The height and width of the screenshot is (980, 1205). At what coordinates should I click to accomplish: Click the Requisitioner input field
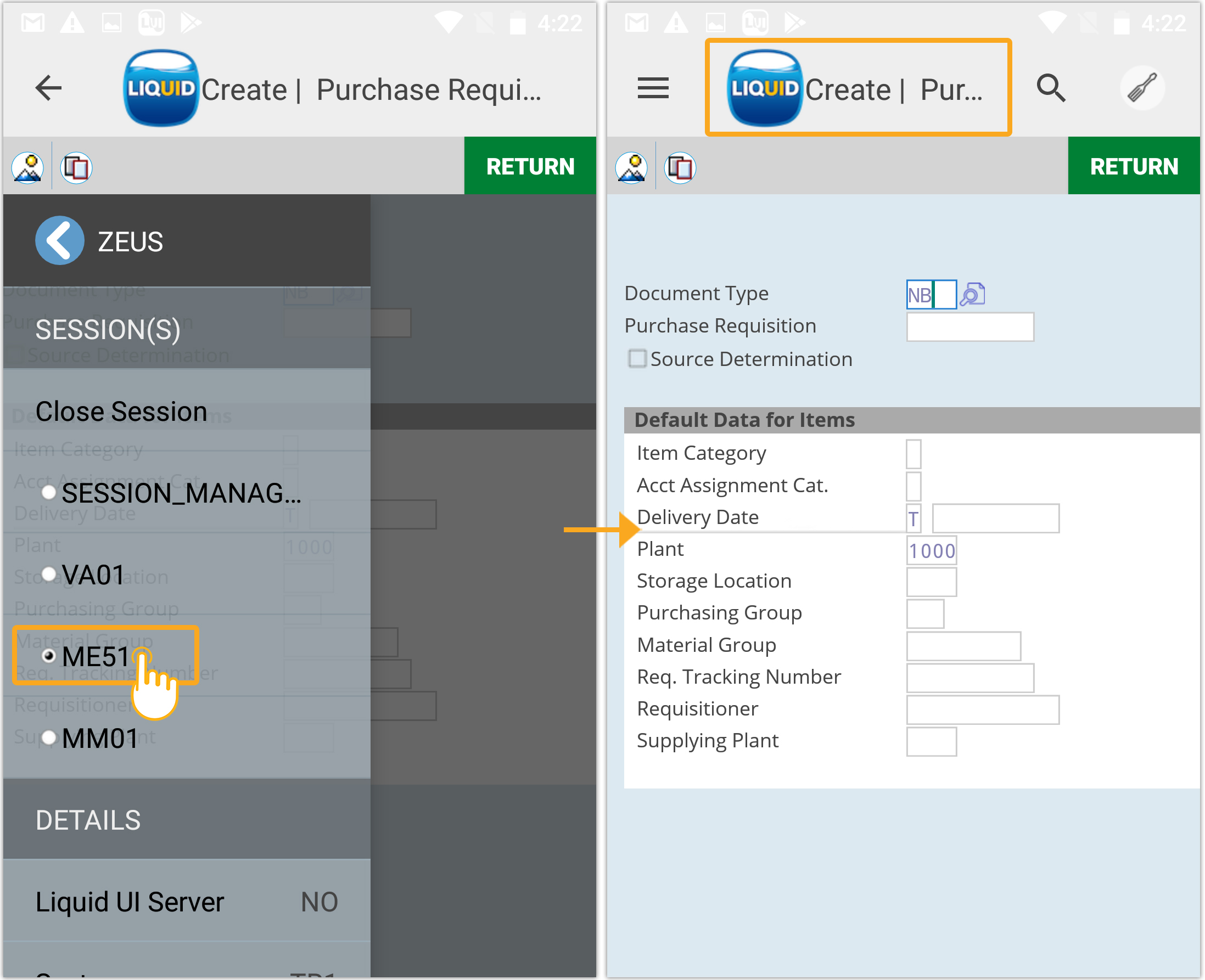pos(983,709)
